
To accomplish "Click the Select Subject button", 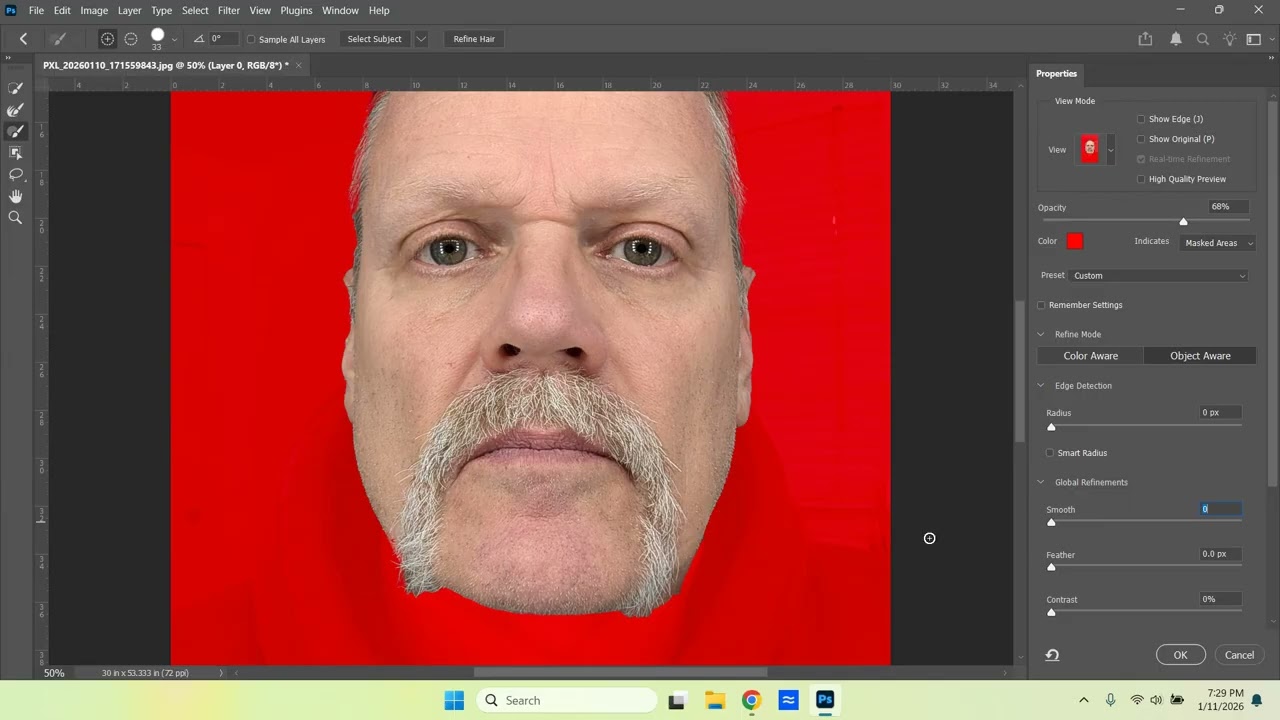I will [x=374, y=39].
